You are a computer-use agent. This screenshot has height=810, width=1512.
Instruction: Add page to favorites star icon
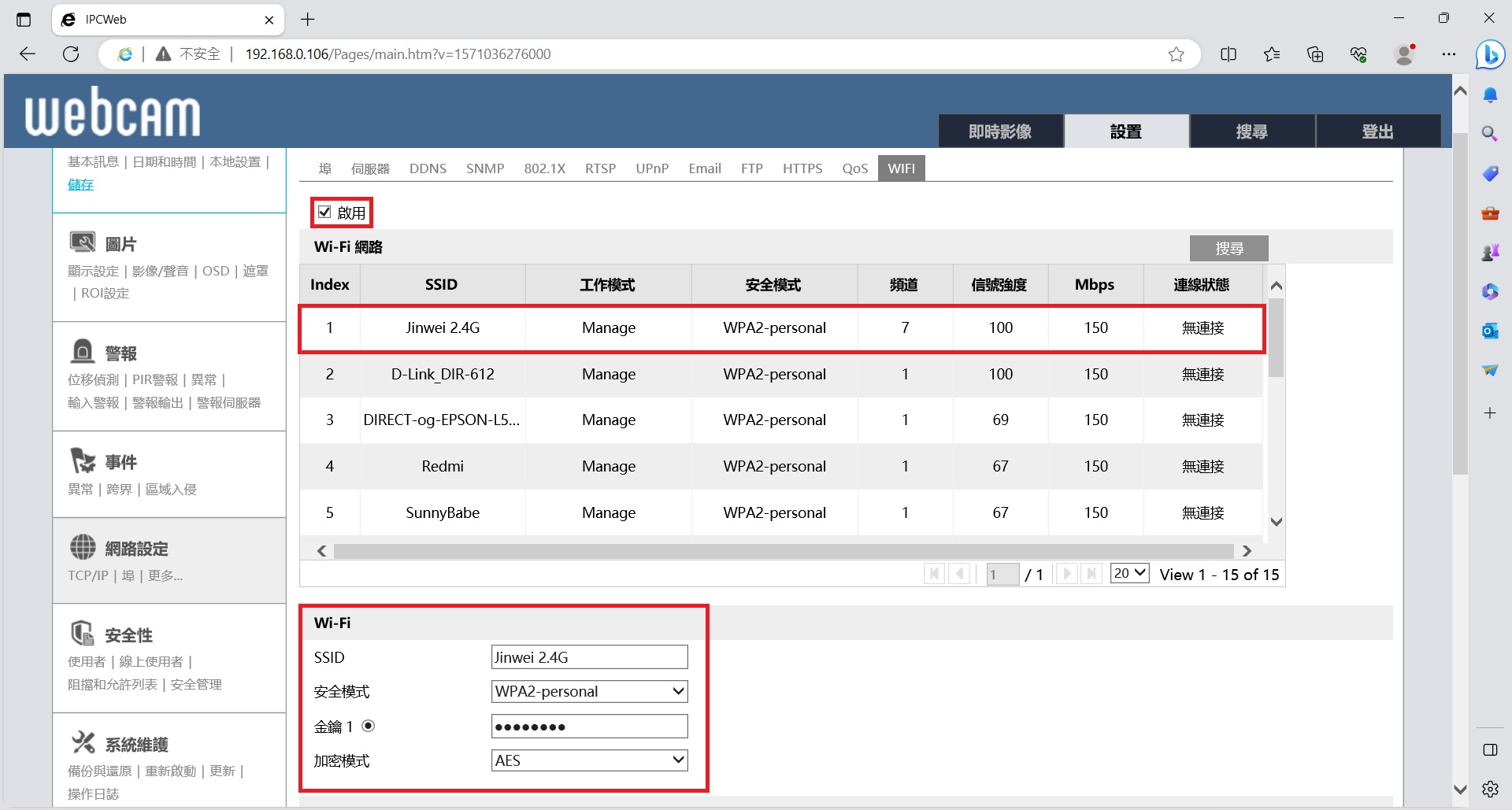click(x=1176, y=54)
